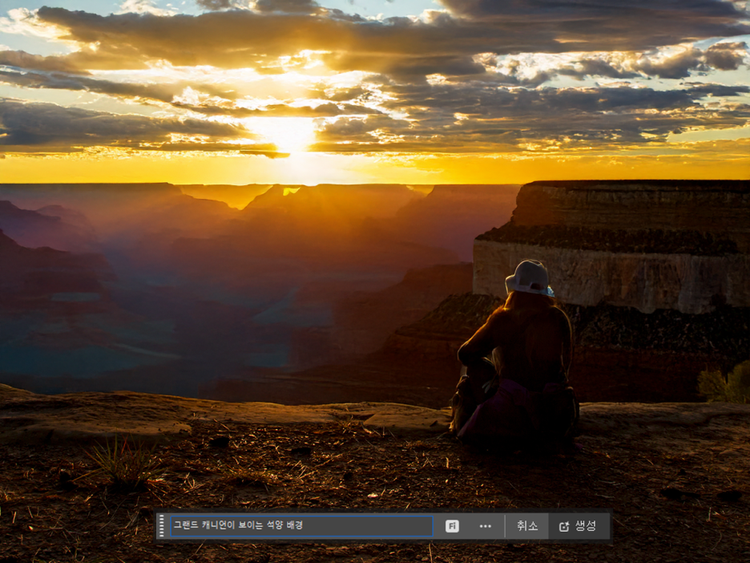
Task: Click the generative fill prompt text field
Action: pos(302,526)
